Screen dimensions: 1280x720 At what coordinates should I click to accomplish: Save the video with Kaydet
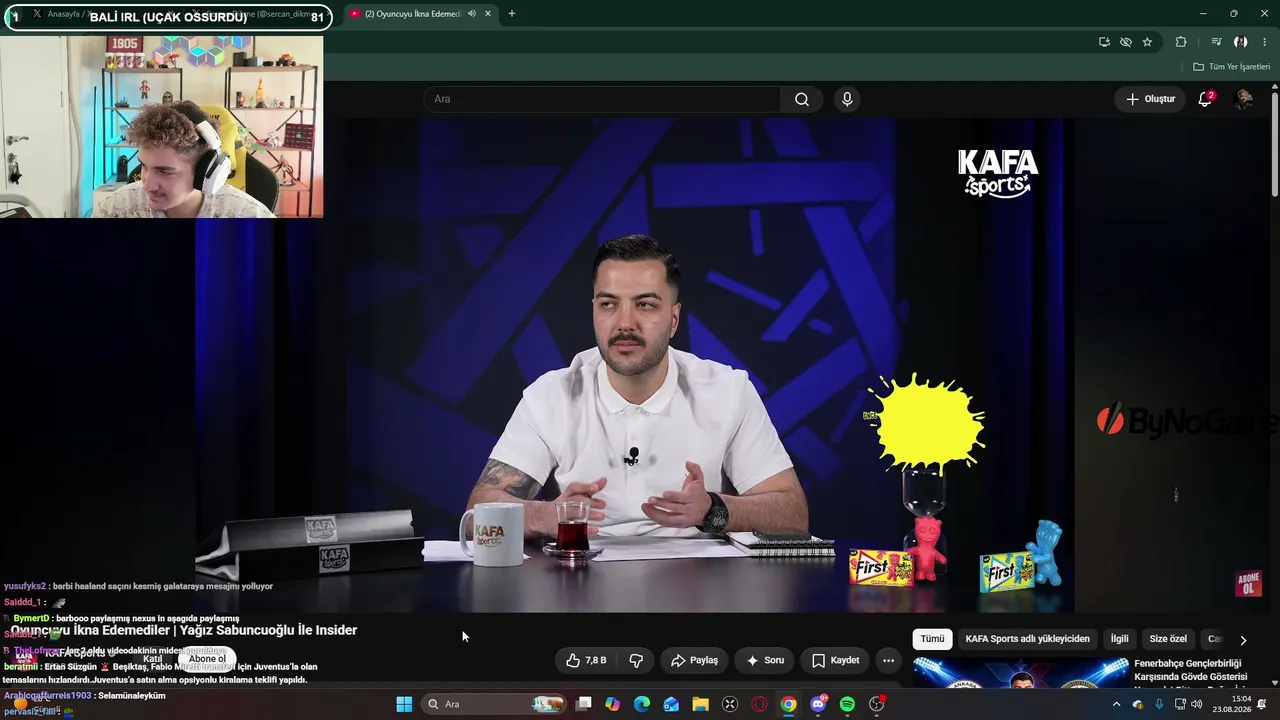(835, 660)
